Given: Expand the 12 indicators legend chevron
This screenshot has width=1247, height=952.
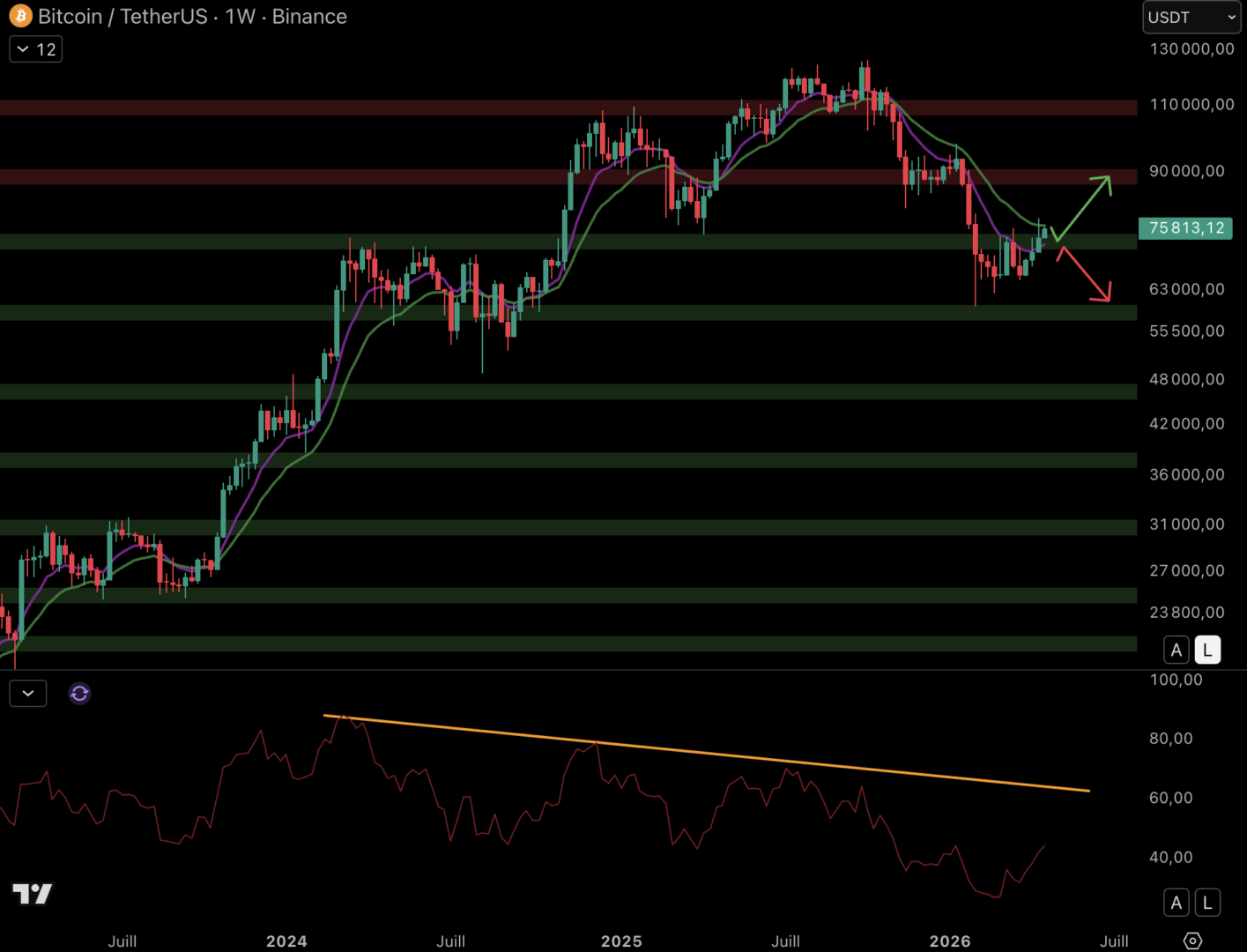Looking at the screenshot, I should click(35, 49).
